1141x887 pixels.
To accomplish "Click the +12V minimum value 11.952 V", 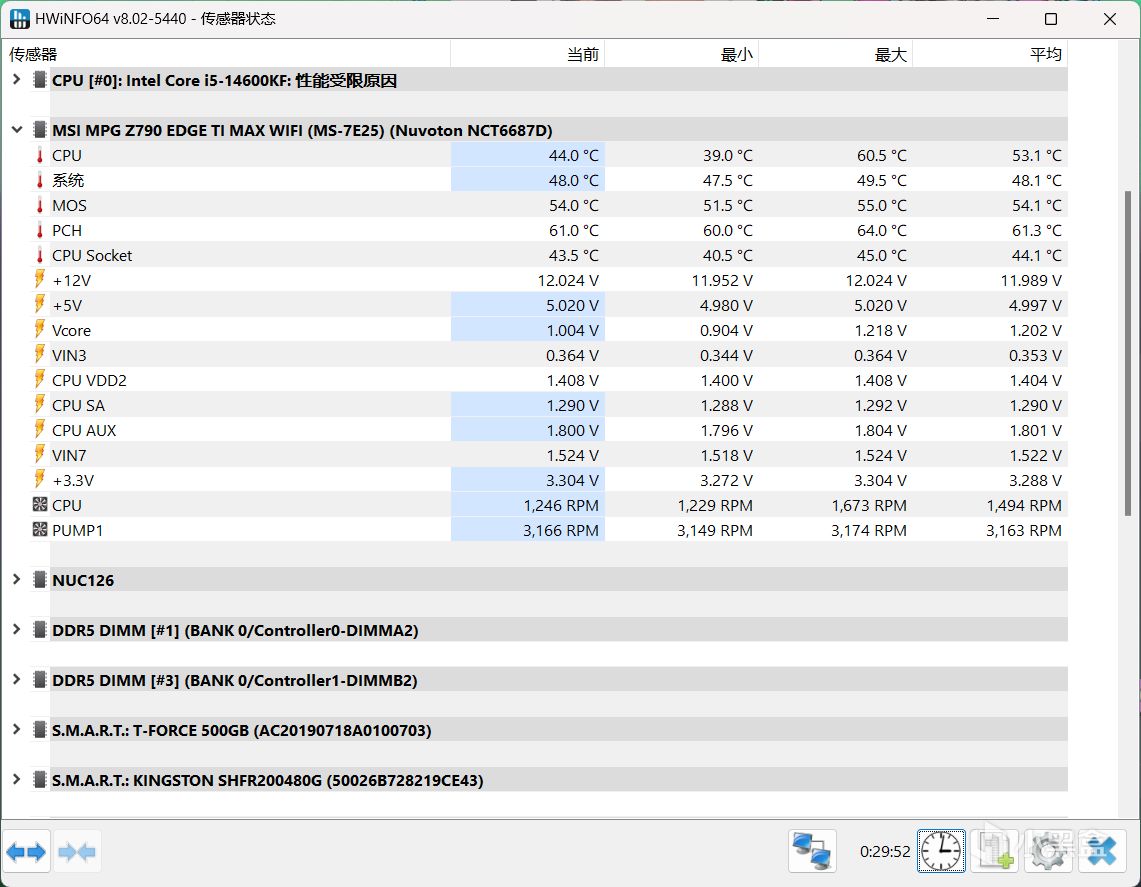I will tap(722, 280).
